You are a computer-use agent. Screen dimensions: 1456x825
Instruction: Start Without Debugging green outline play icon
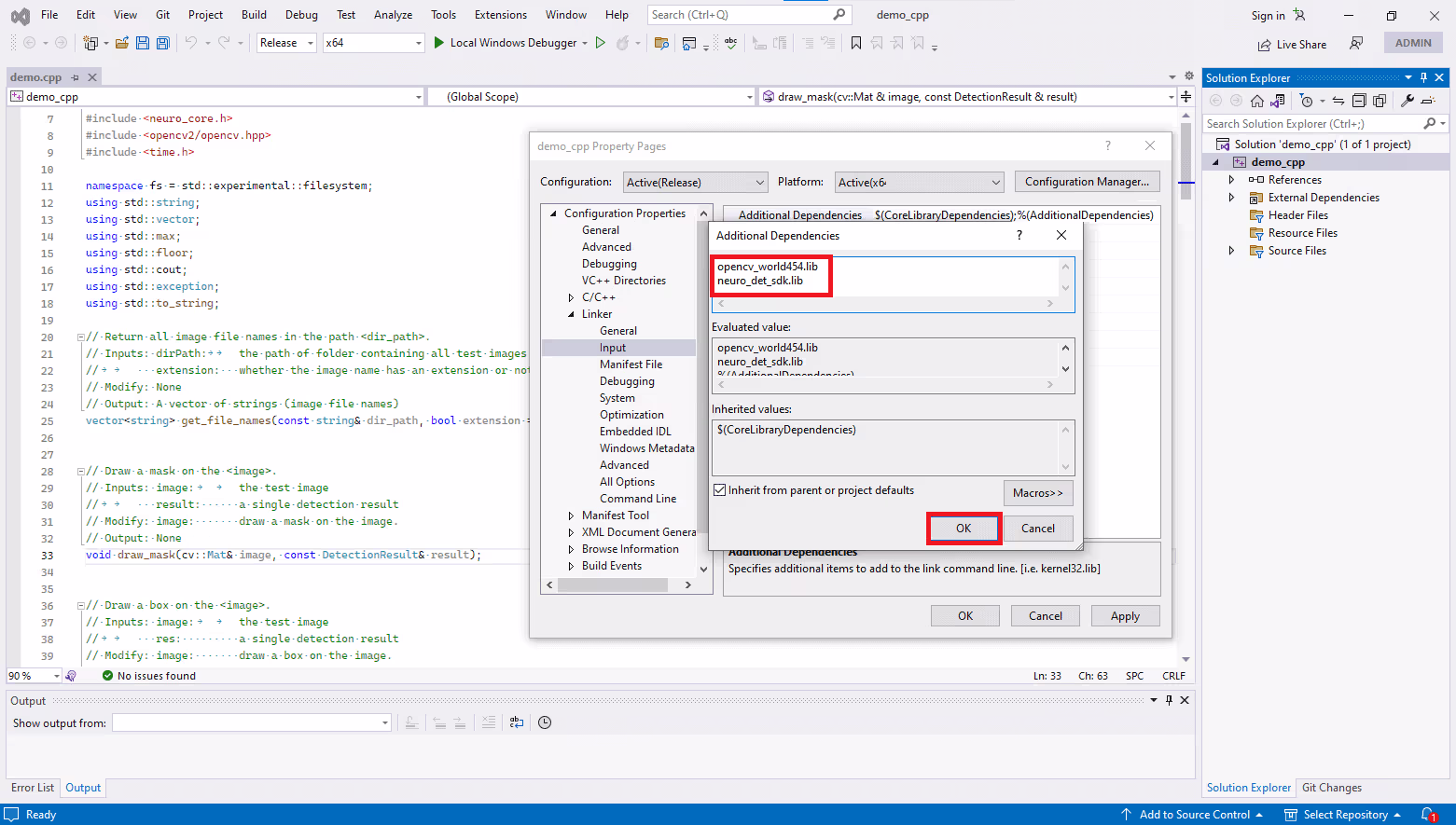(x=601, y=43)
